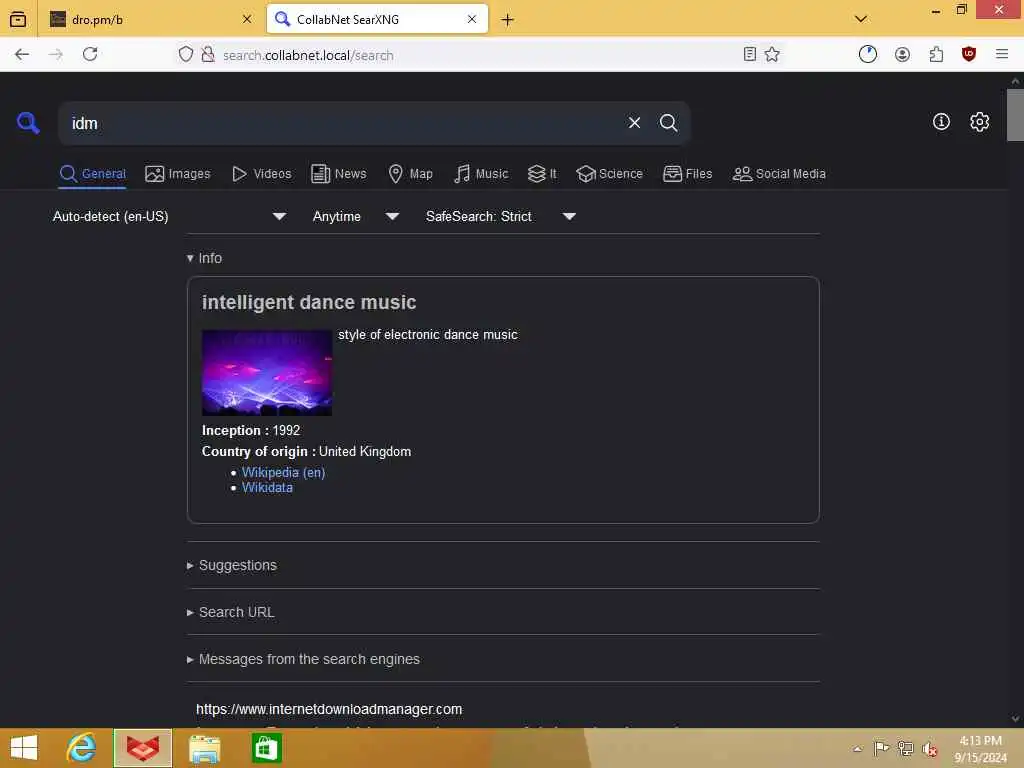
Task: Click the browser forward arrow
Action: [x=56, y=54]
